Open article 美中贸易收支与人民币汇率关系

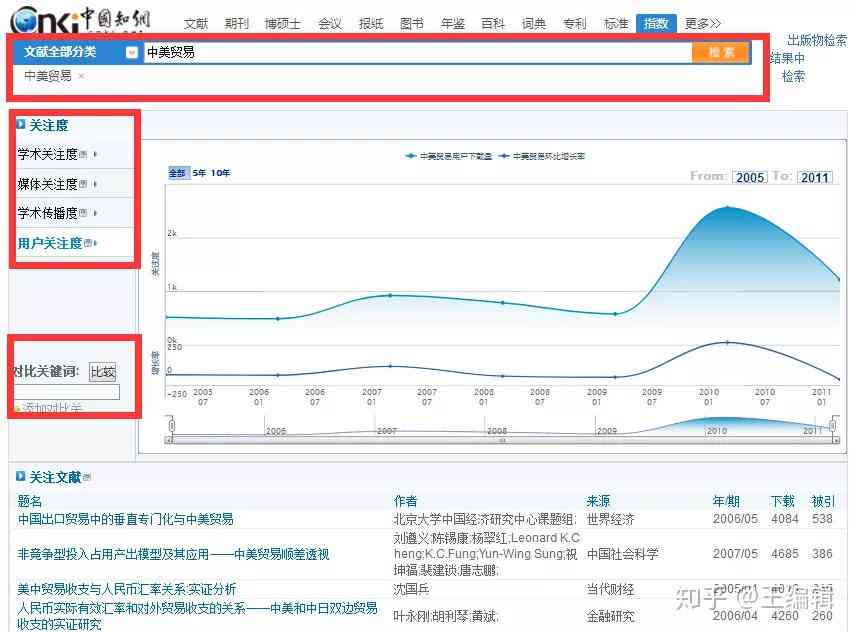click(x=127, y=589)
